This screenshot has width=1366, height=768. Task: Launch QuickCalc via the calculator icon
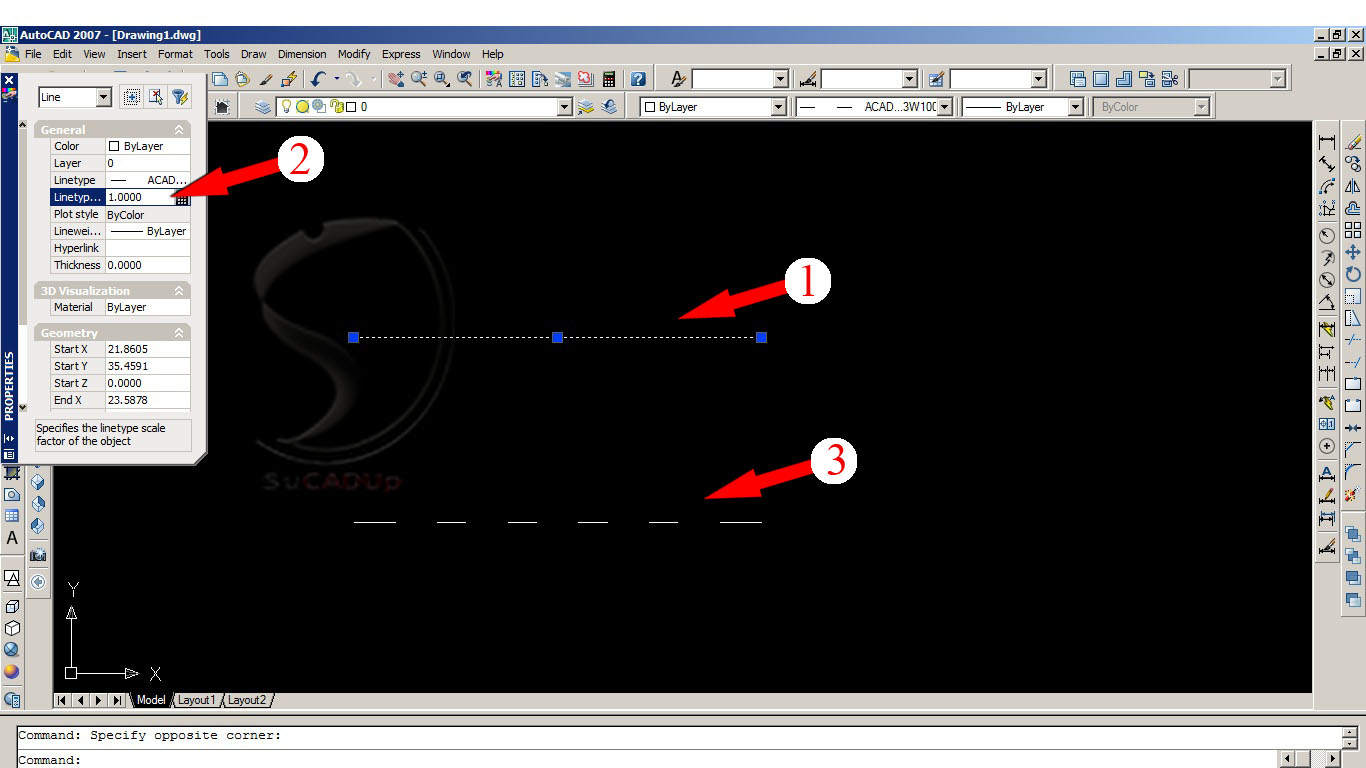pyautogui.click(x=609, y=78)
